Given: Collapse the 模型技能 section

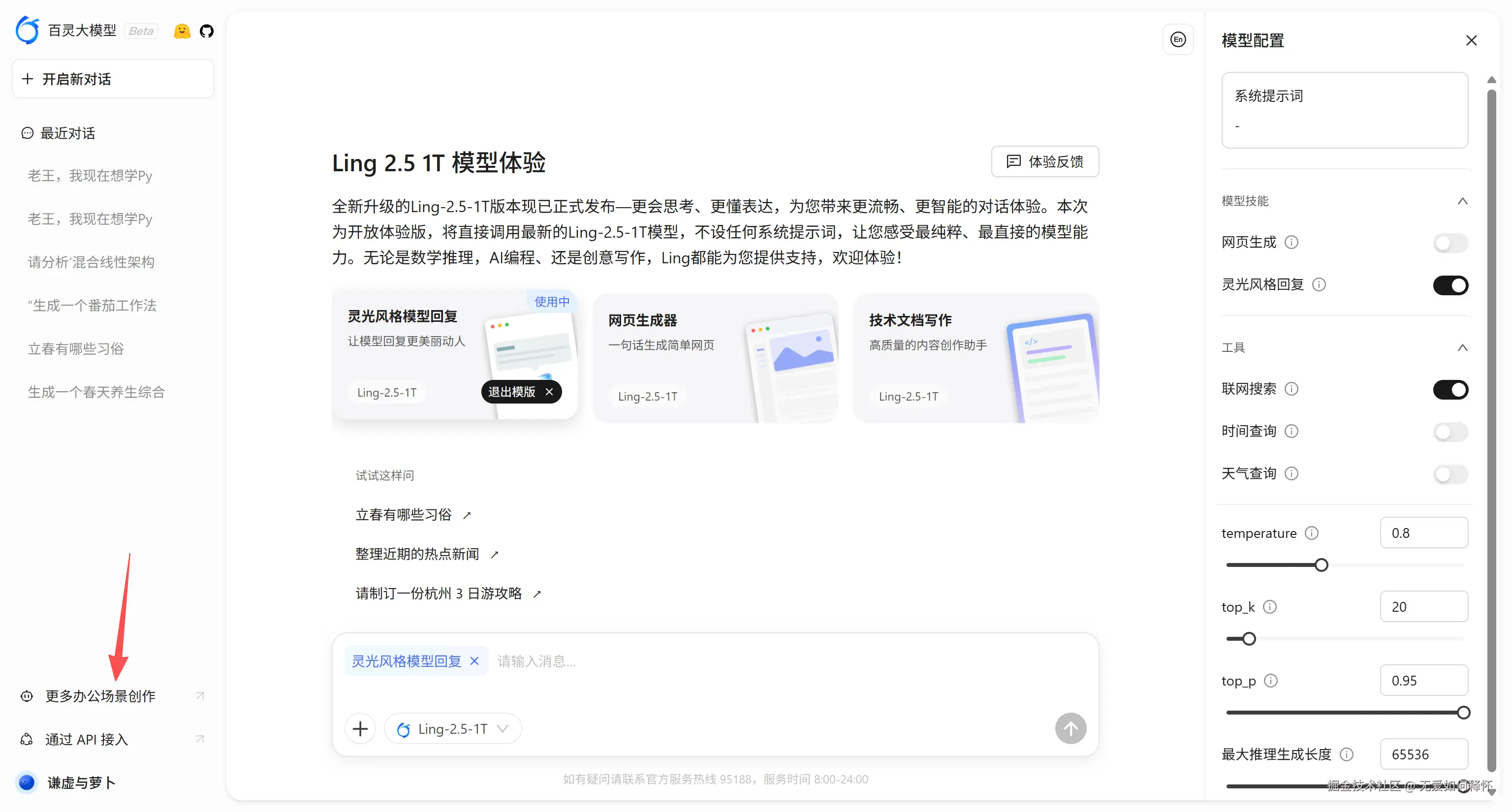Looking at the screenshot, I should (x=1462, y=201).
